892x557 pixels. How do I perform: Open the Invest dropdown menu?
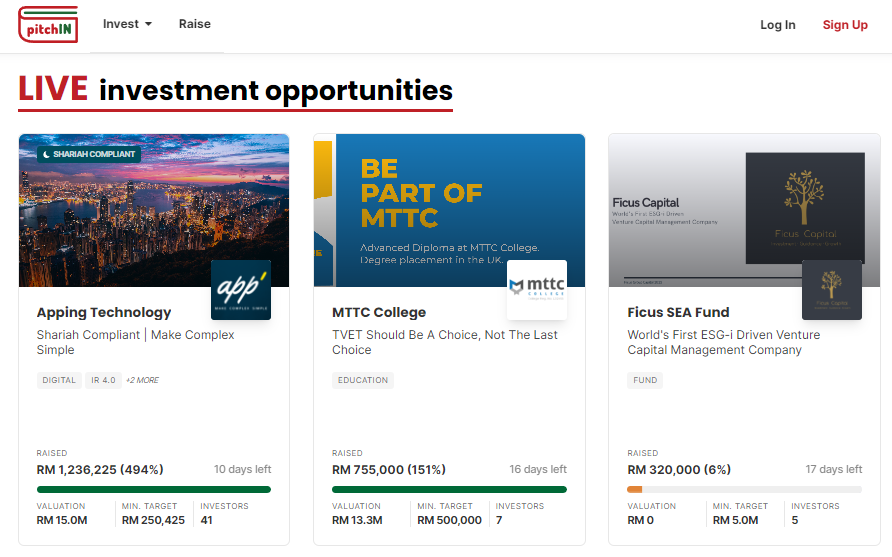[127, 24]
